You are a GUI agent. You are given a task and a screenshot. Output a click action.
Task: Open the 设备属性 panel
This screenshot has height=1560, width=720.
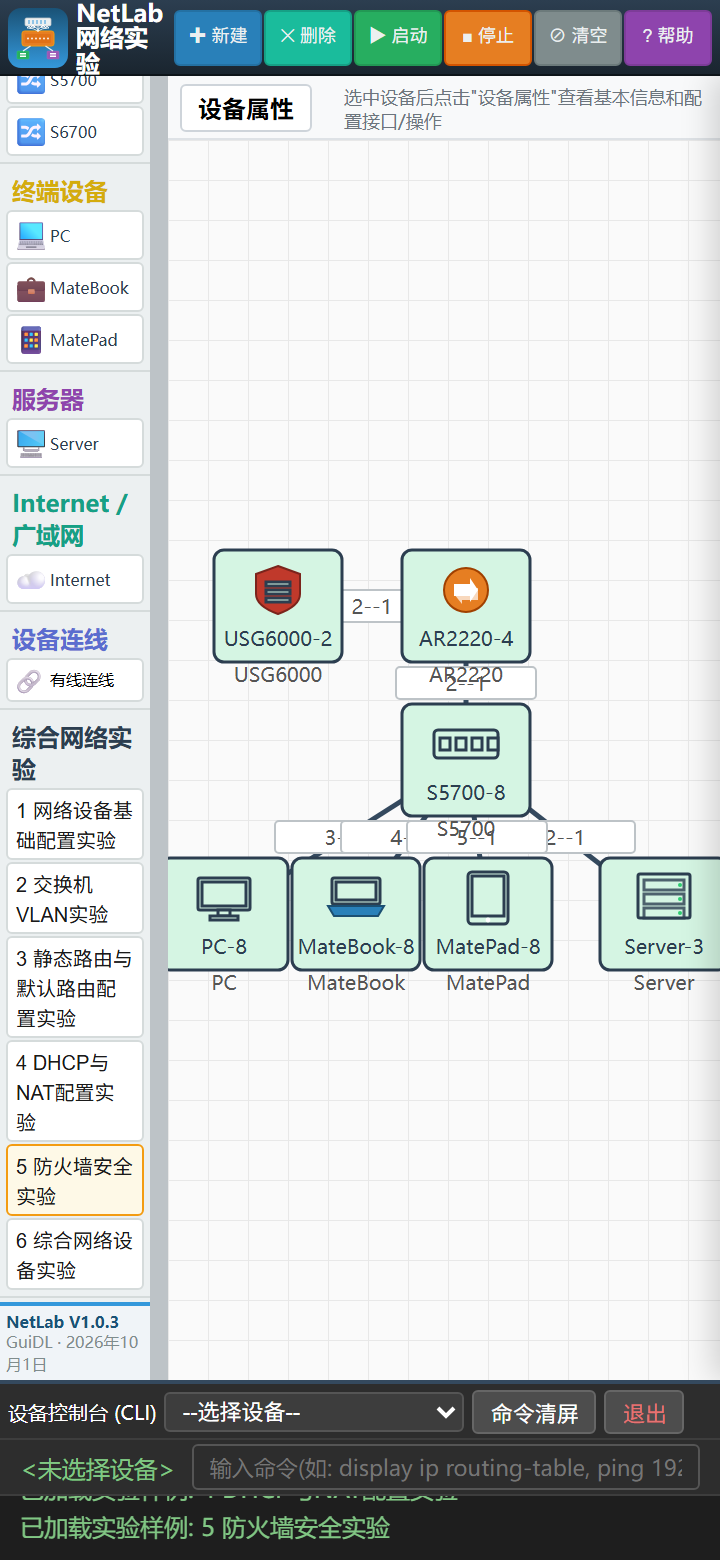pyautogui.click(x=246, y=108)
